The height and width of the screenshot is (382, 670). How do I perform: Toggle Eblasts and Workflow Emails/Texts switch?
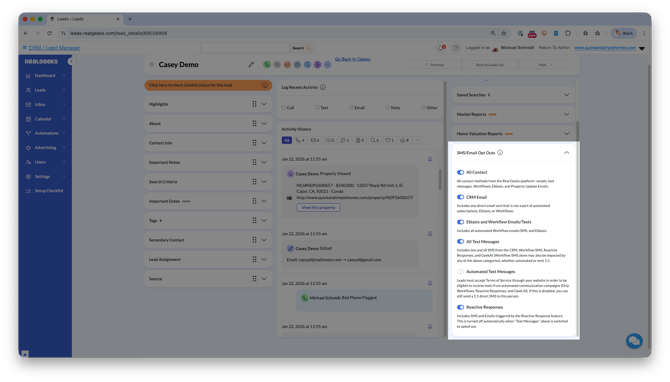pos(460,222)
